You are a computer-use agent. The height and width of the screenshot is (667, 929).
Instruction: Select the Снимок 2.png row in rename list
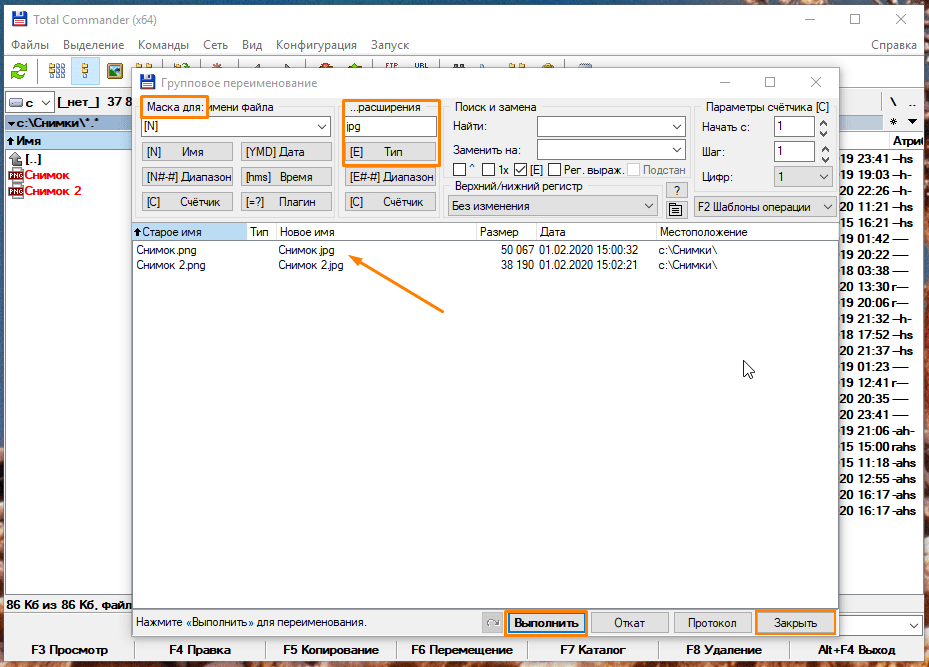point(485,265)
